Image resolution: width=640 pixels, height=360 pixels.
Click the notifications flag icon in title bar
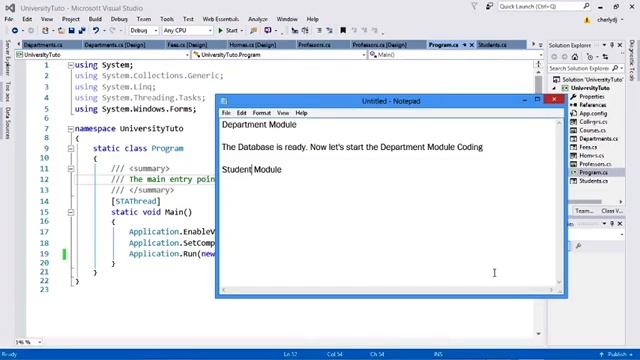click(474, 7)
